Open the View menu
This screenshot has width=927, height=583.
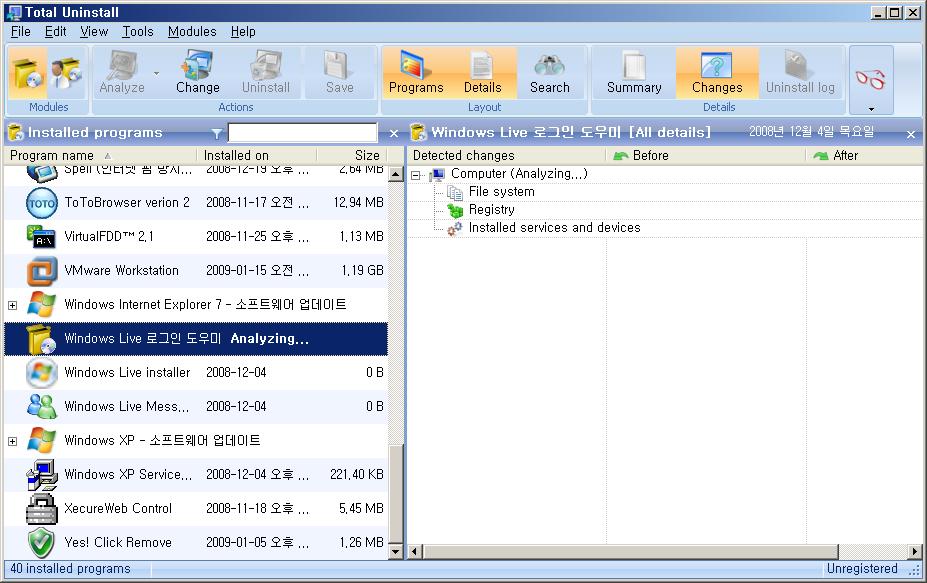(x=94, y=31)
